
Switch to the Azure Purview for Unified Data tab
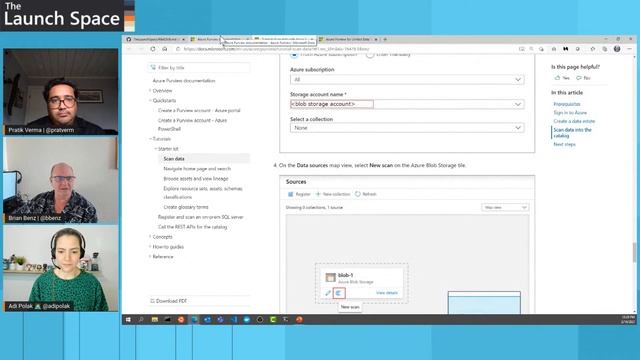pos(348,39)
